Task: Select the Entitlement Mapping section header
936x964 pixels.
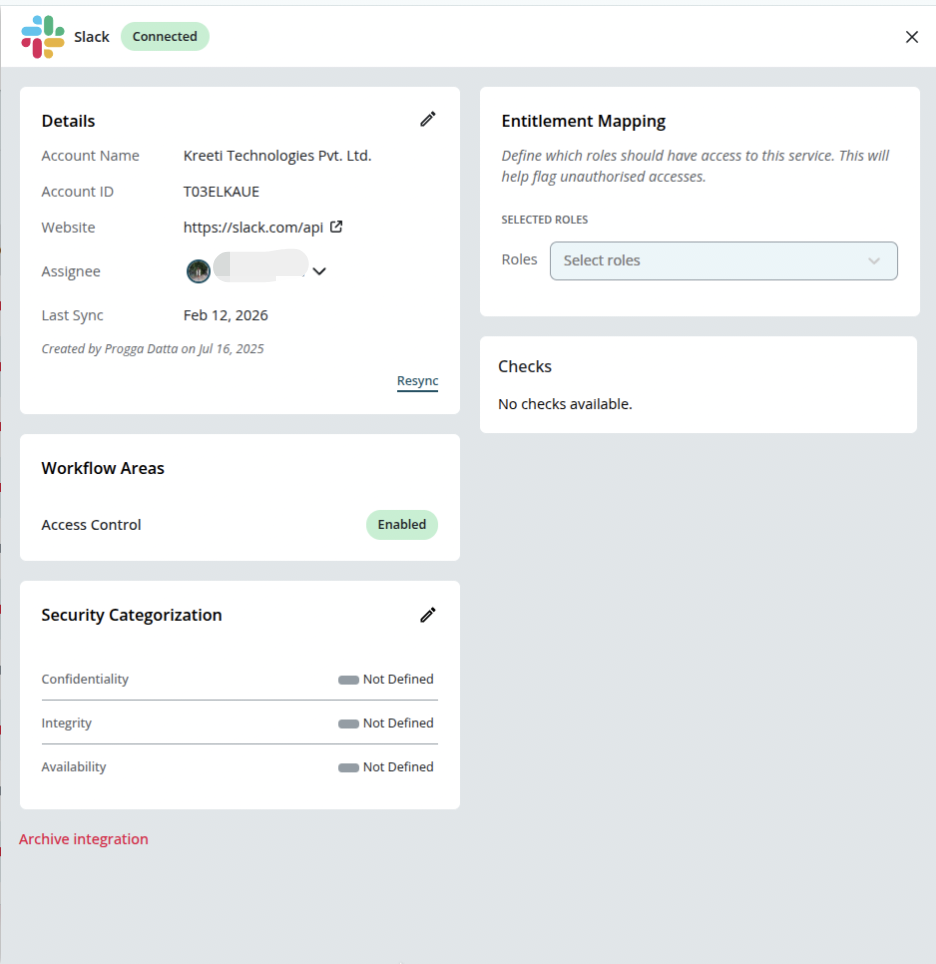Action: pos(583,120)
